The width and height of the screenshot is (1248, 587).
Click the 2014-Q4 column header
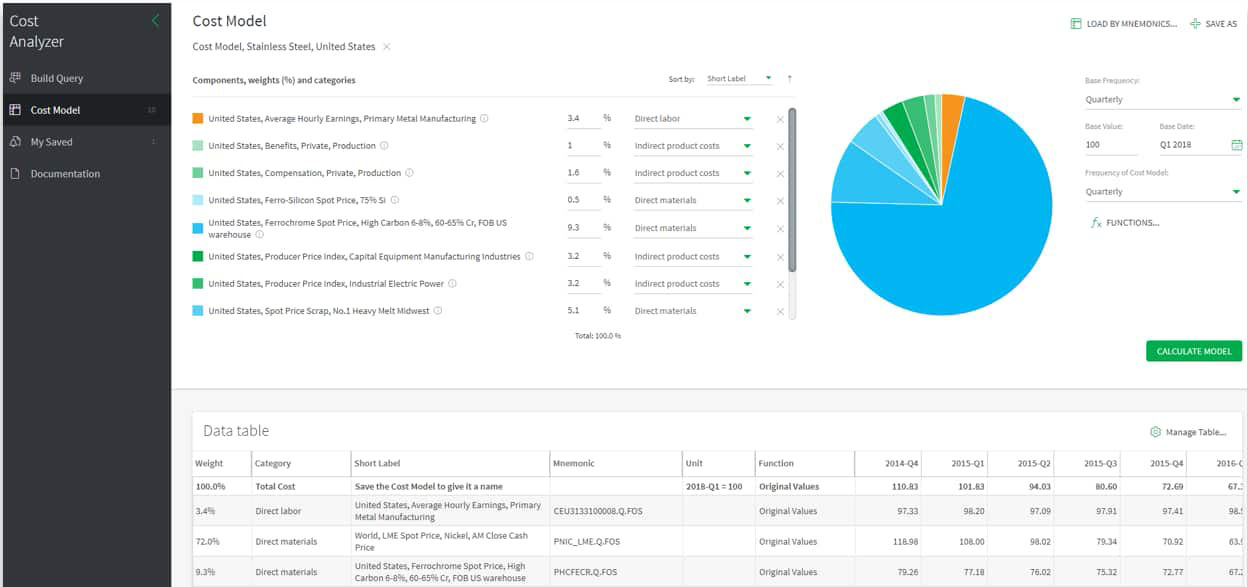pyautogui.click(x=888, y=464)
